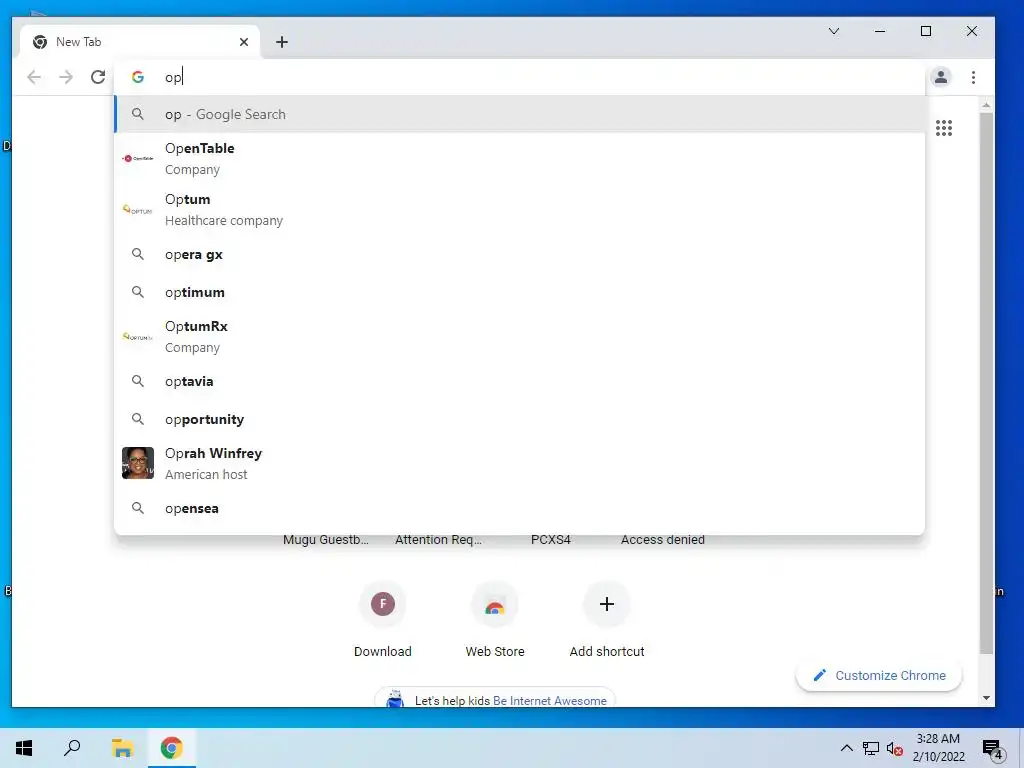
Task: Select the OpenTable company suggestion
Action: 519,159
